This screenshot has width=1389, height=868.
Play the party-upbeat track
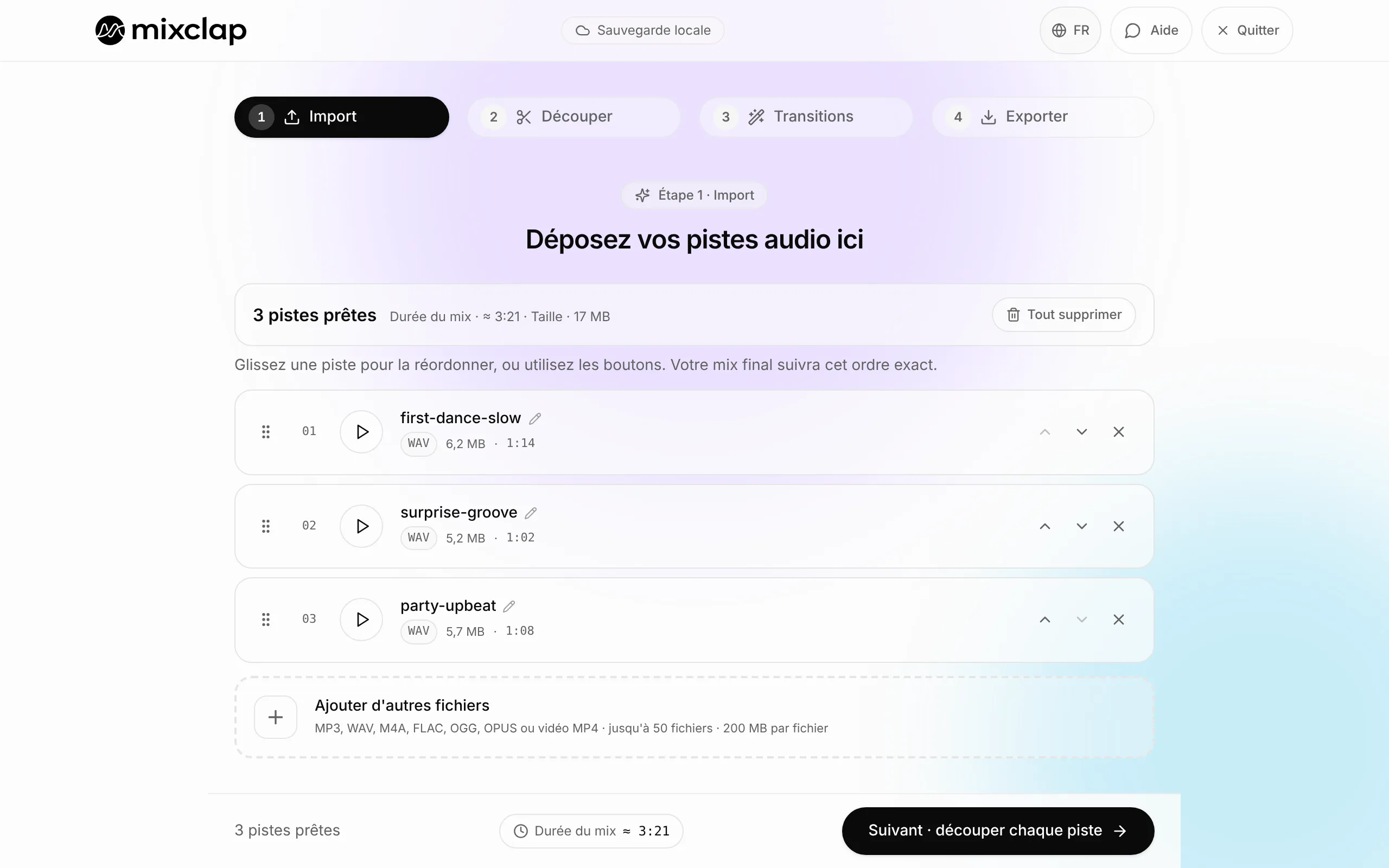tap(361, 620)
